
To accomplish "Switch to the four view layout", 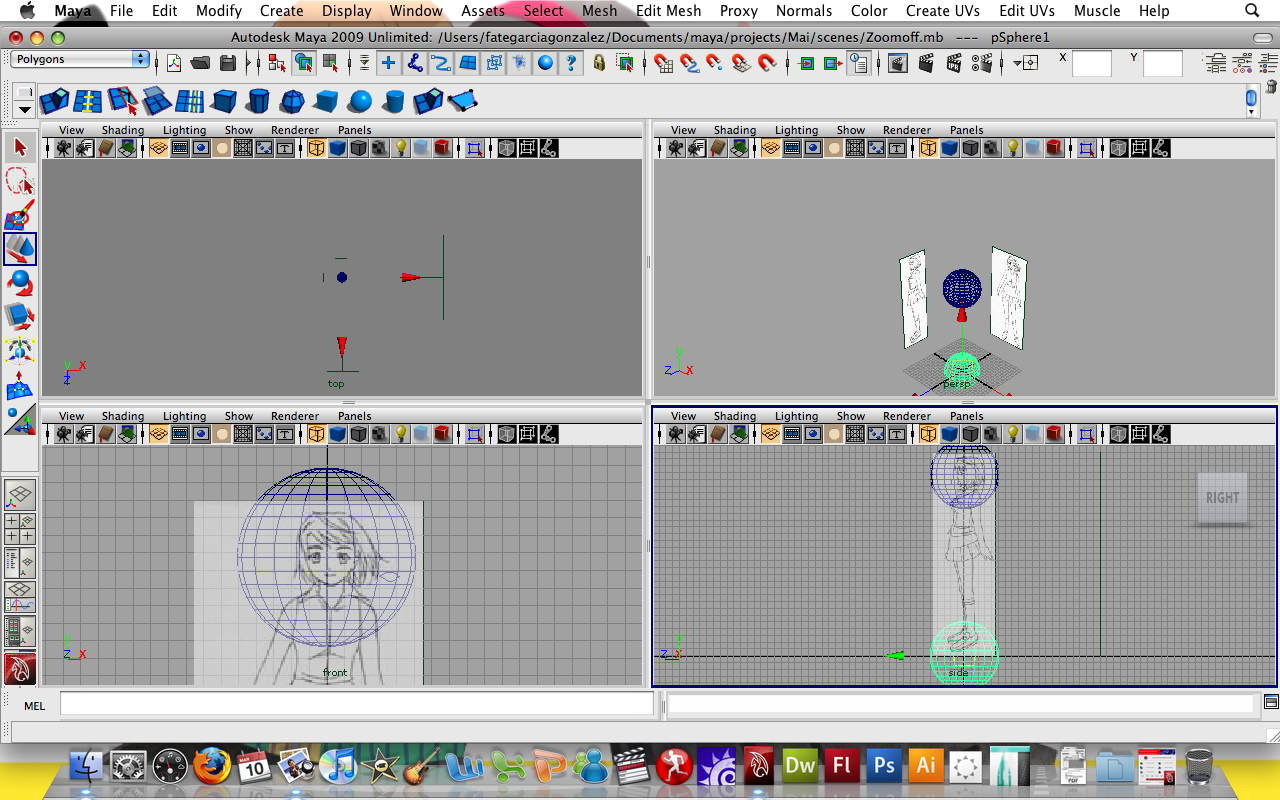I will tap(20, 528).
